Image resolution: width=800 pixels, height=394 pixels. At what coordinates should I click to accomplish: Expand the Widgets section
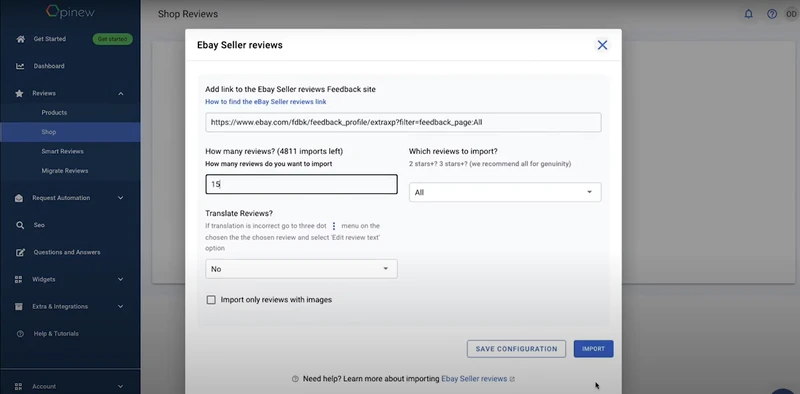[121, 280]
